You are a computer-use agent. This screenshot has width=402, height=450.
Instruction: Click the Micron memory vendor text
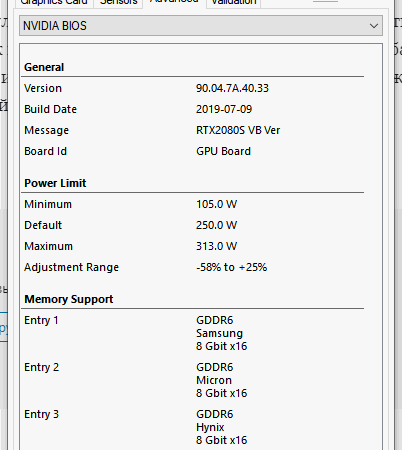(214, 380)
